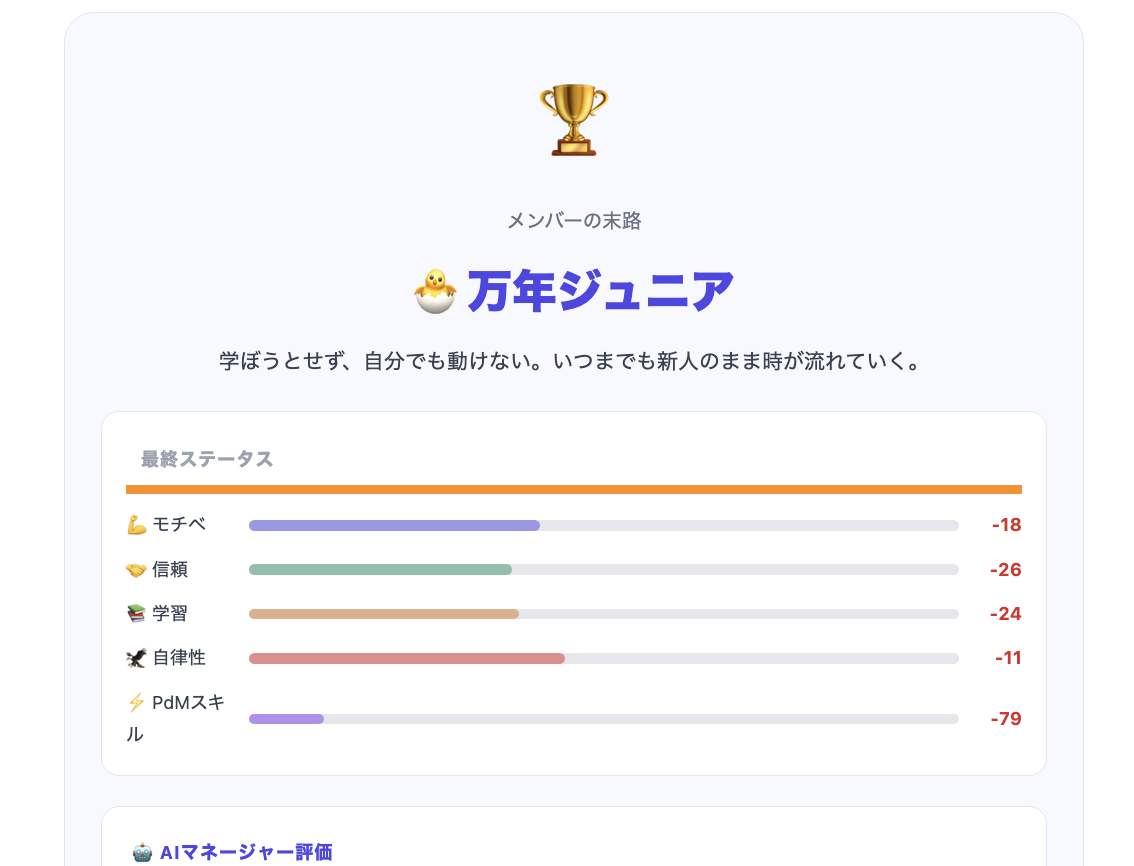Click the handshake icon beside 信頼

click(138, 569)
